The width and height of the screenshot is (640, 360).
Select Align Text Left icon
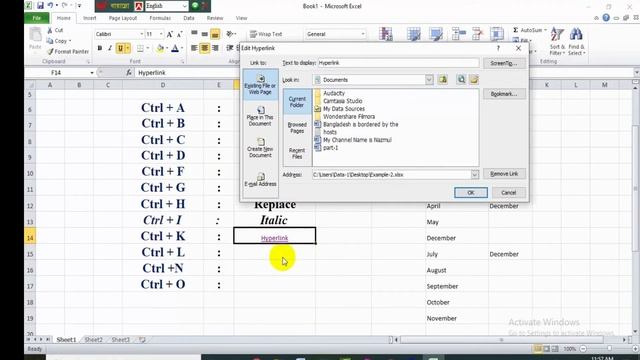[x=194, y=48]
